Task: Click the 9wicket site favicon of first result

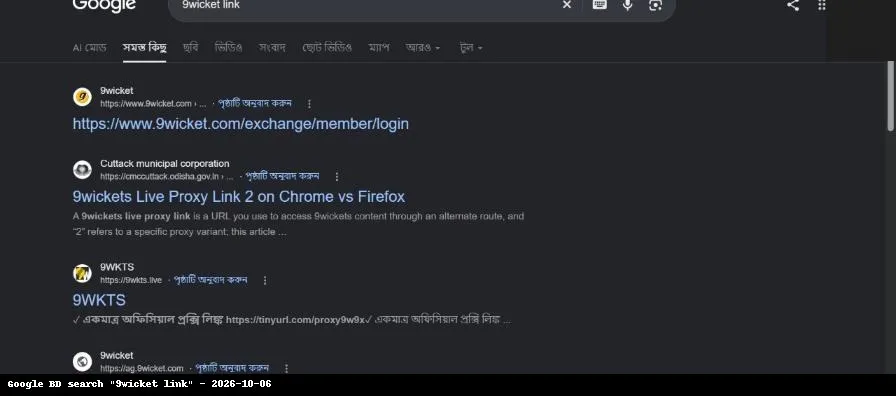Action: pyautogui.click(x=82, y=97)
